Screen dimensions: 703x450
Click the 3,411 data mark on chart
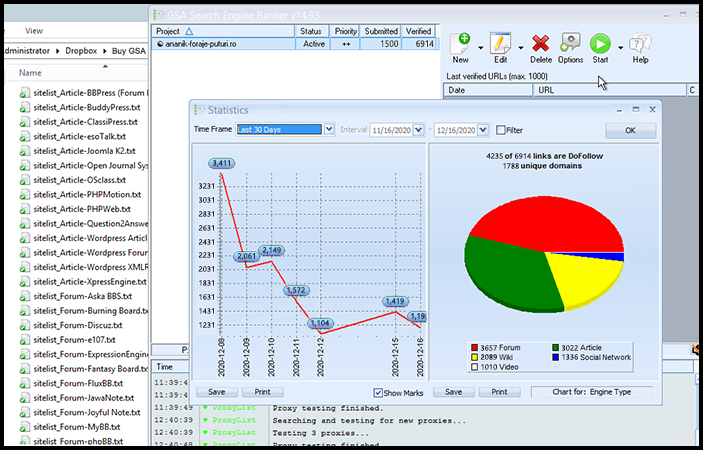[221, 164]
